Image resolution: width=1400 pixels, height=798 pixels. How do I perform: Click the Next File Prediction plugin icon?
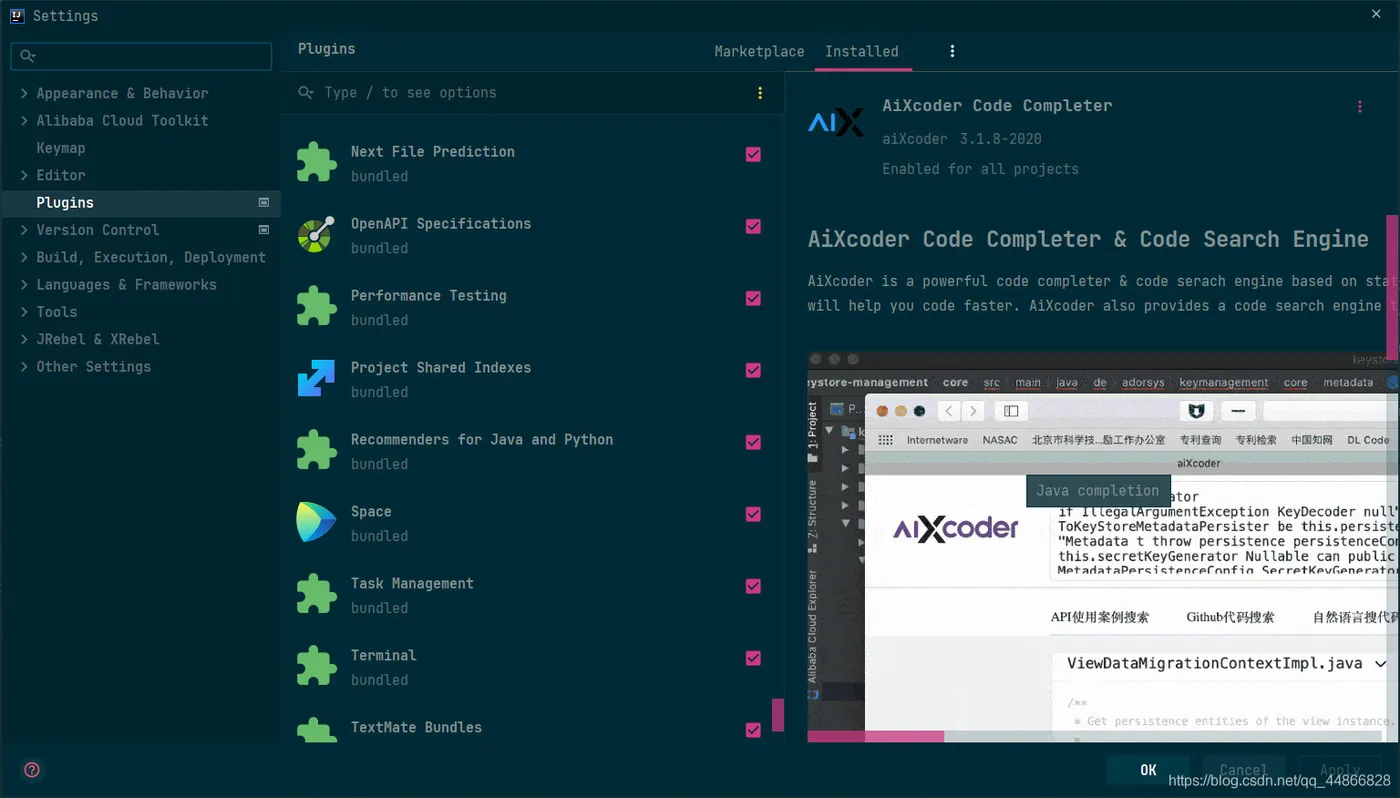317,162
